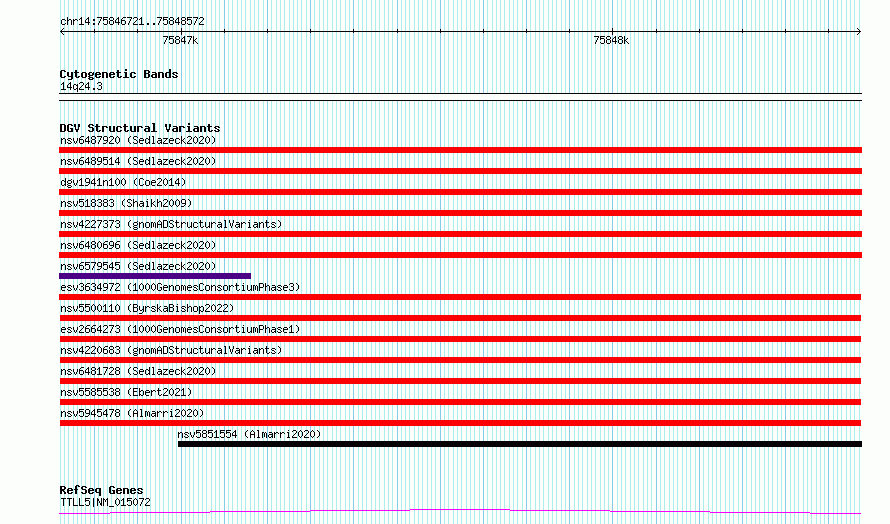Select the 14q24.3 band label
The width and height of the screenshot is (890, 524).
click(81, 86)
